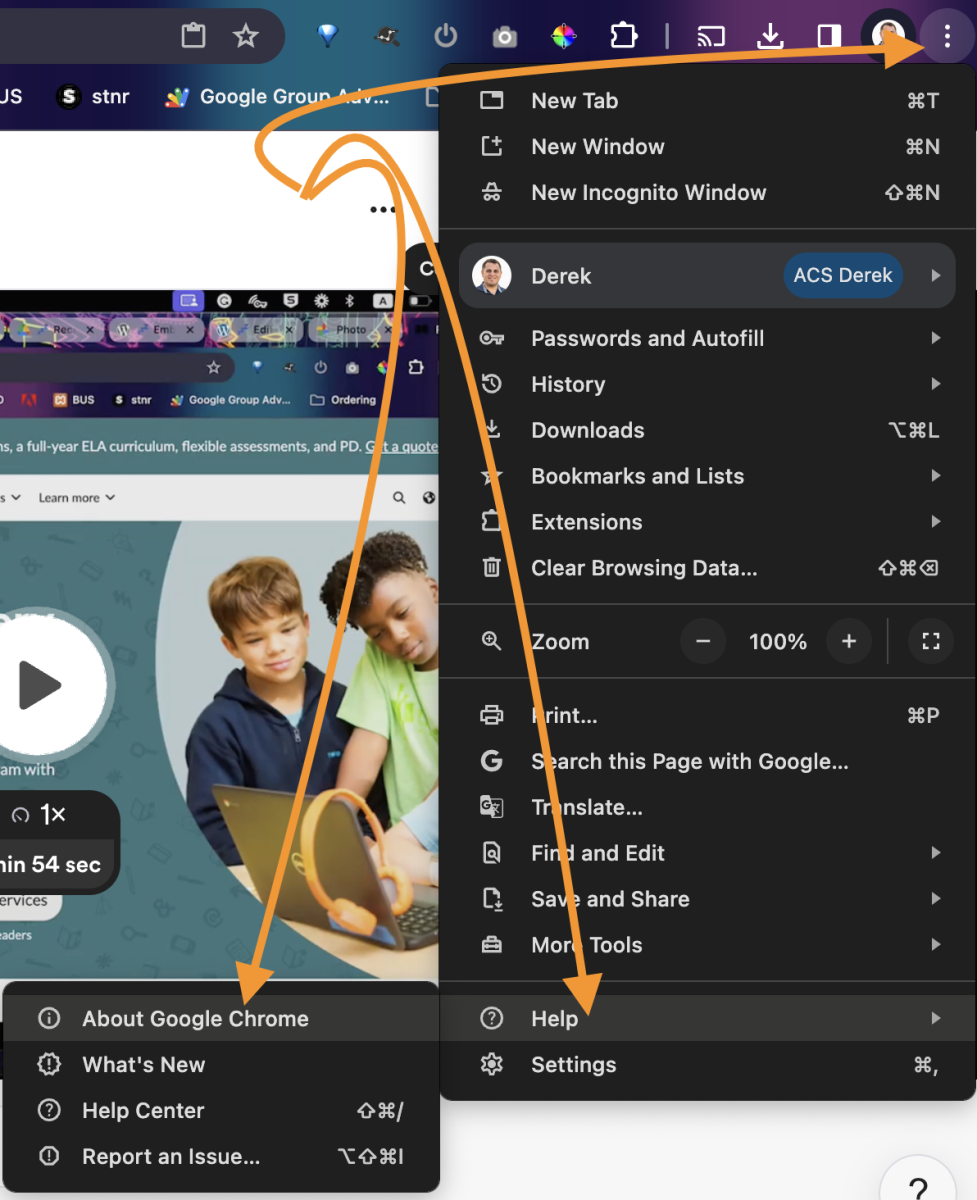Click the 100% zoom level value
This screenshot has height=1200, width=977.
pyautogui.click(x=777, y=642)
